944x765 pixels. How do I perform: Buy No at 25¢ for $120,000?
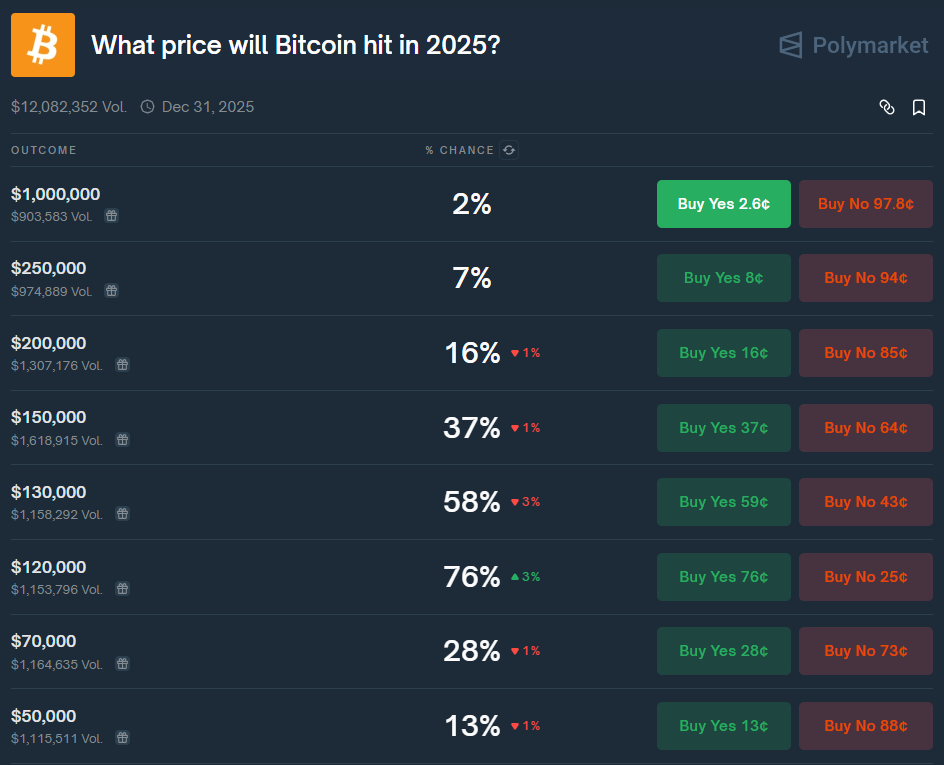pos(865,577)
